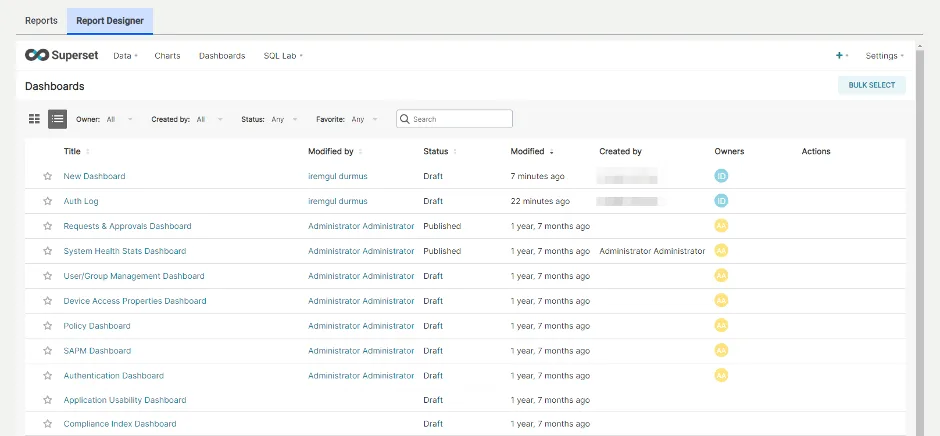This screenshot has height=436, width=940.
Task: Click owner avatar ID in Auth Log row
Action: 721,201
